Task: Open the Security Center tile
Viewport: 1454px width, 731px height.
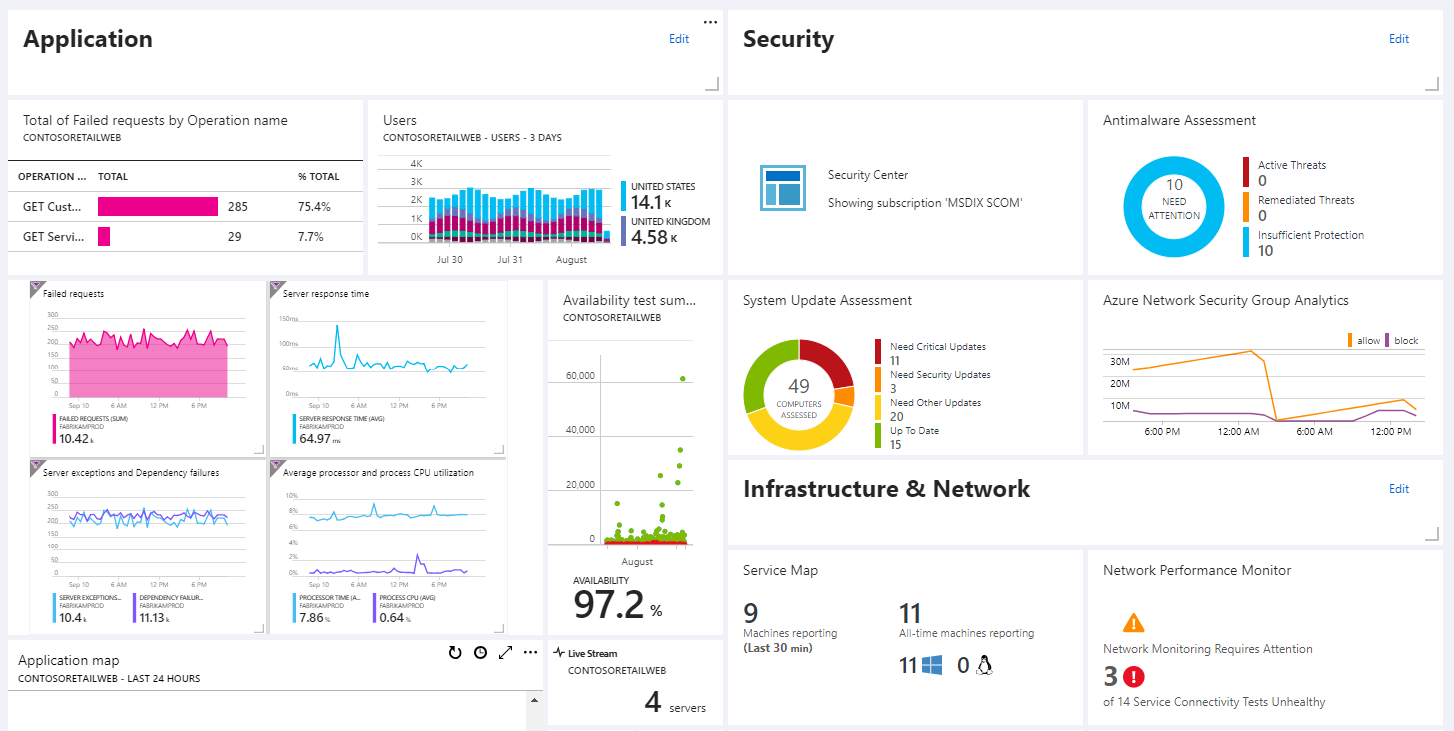Action: tap(905, 188)
